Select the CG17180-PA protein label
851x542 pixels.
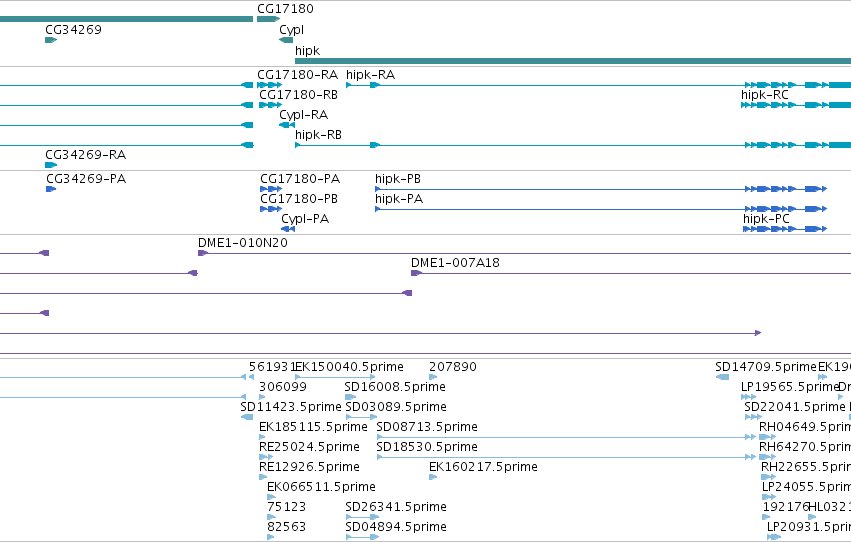point(300,178)
